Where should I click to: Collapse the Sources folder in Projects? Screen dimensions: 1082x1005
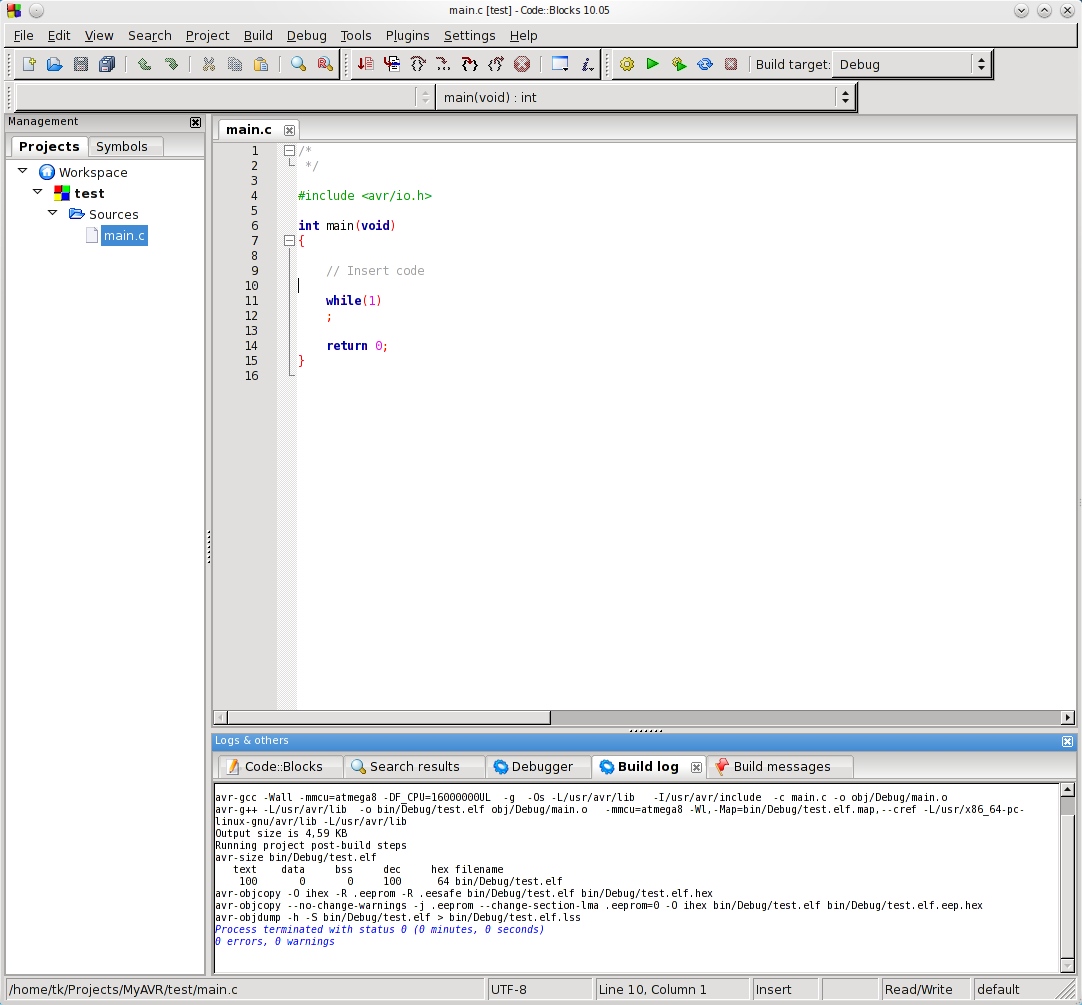click(52, 213)
